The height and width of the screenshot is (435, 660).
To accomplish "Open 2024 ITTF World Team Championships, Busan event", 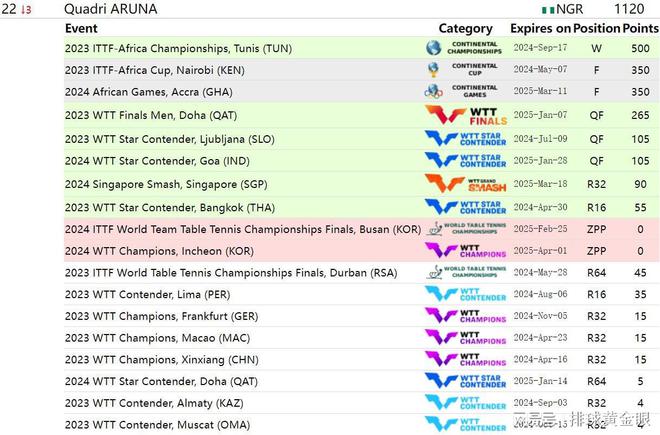I will coord(243,229).
